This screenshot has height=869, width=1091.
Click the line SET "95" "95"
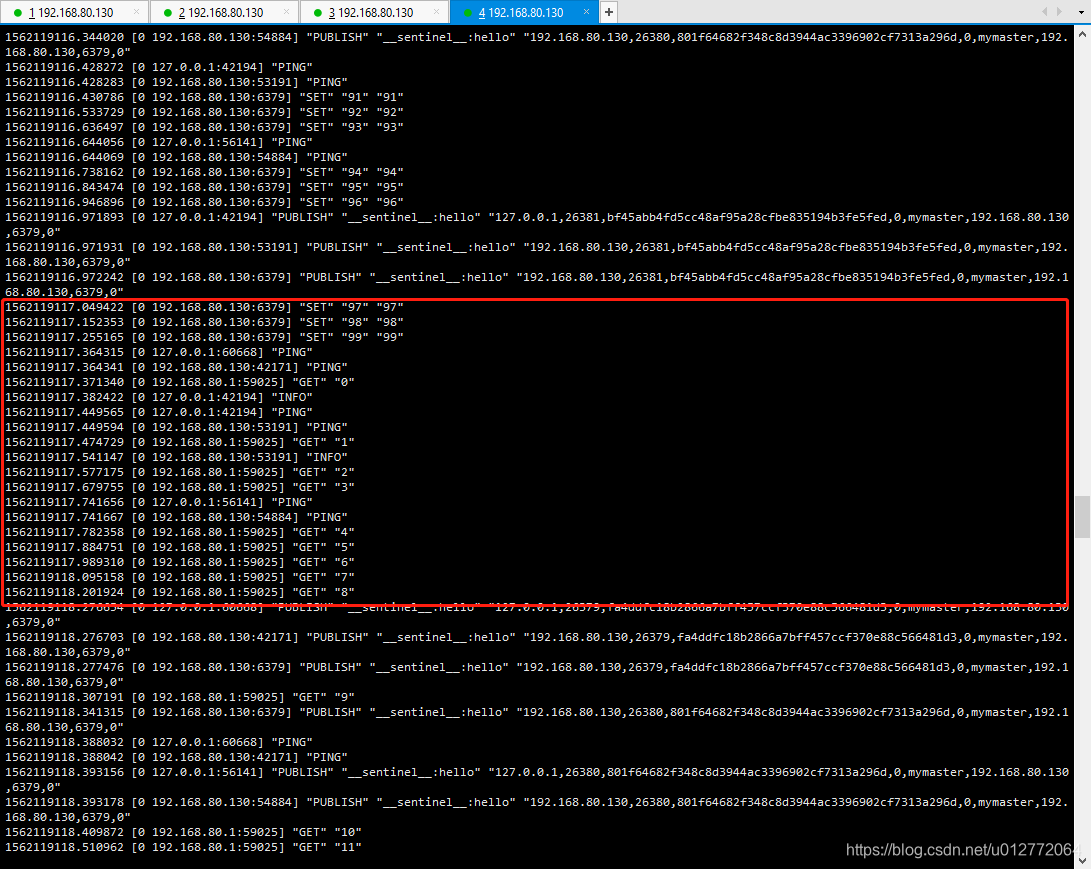click(x=205, y=187)
